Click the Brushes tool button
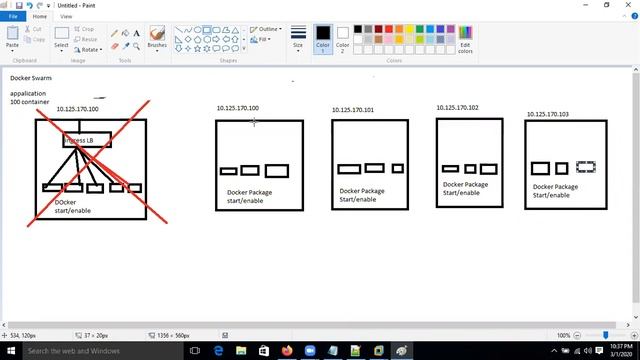Screen dimensions: 640x360 click(157, 37)
